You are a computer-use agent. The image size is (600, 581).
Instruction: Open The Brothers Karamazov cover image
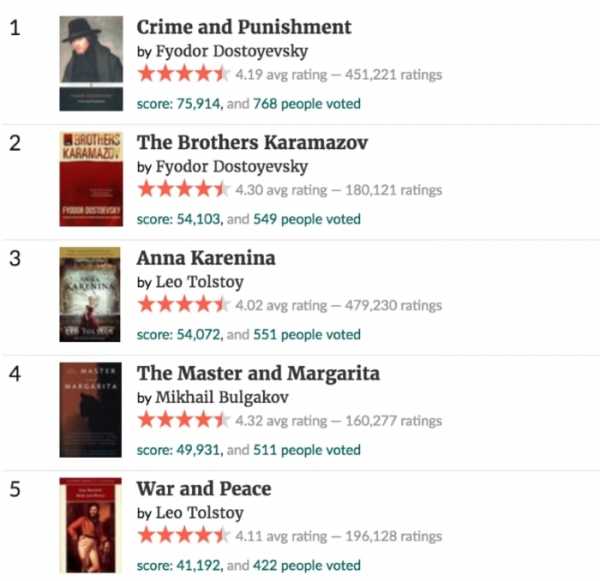point(91,179)
